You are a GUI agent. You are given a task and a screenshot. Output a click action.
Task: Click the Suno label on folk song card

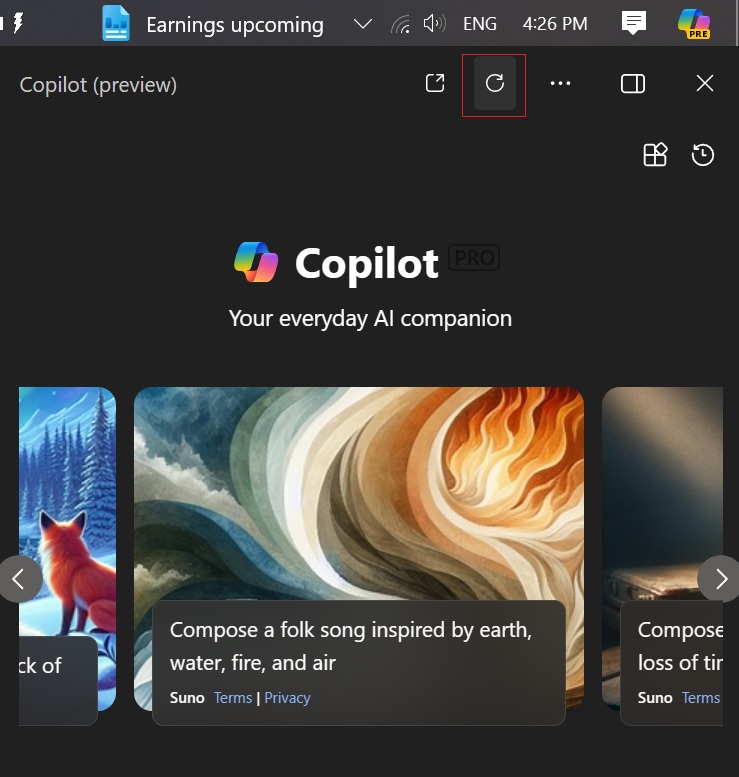187,698
